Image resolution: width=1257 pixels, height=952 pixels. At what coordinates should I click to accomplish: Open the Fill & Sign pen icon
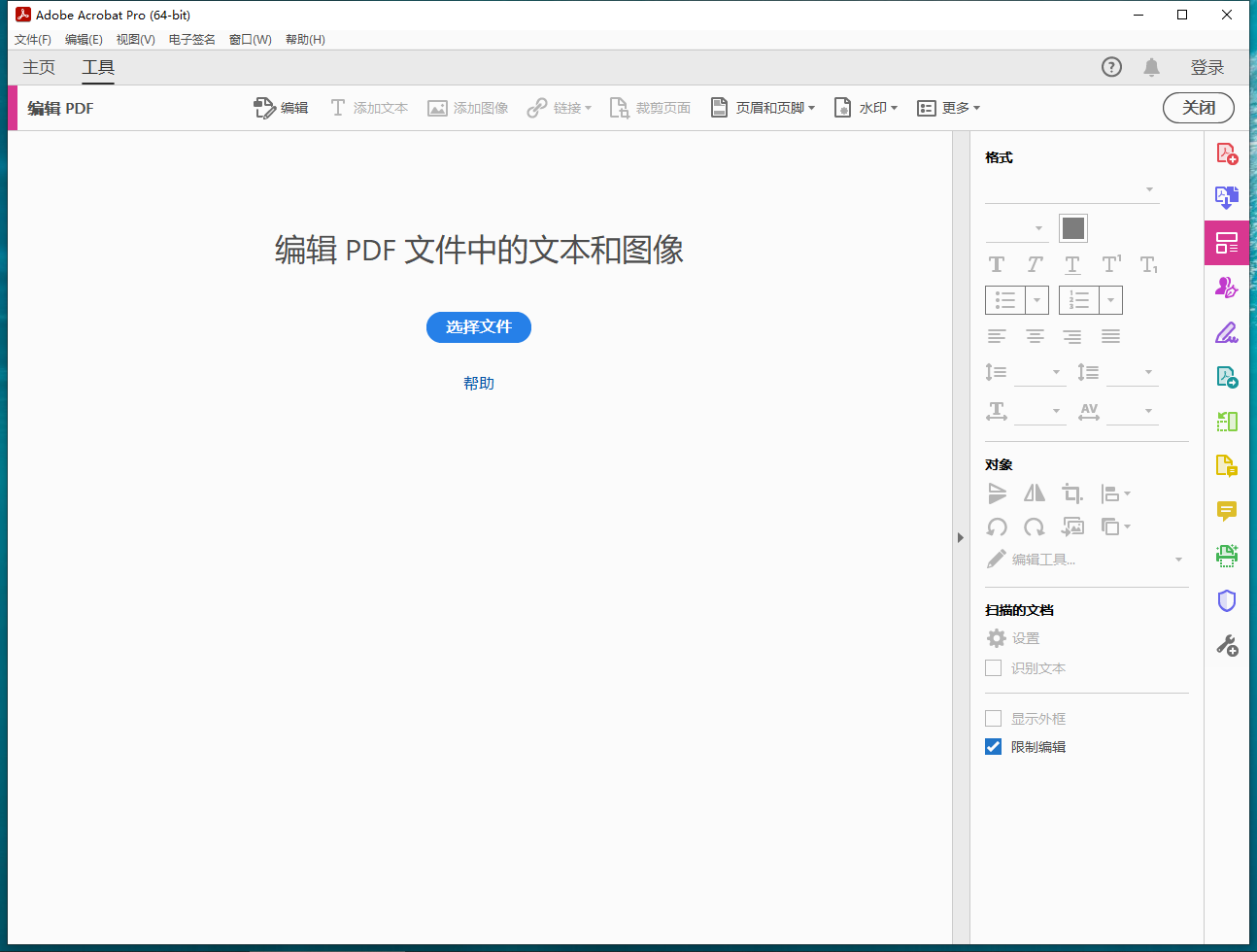click(x=1227, y=333)
